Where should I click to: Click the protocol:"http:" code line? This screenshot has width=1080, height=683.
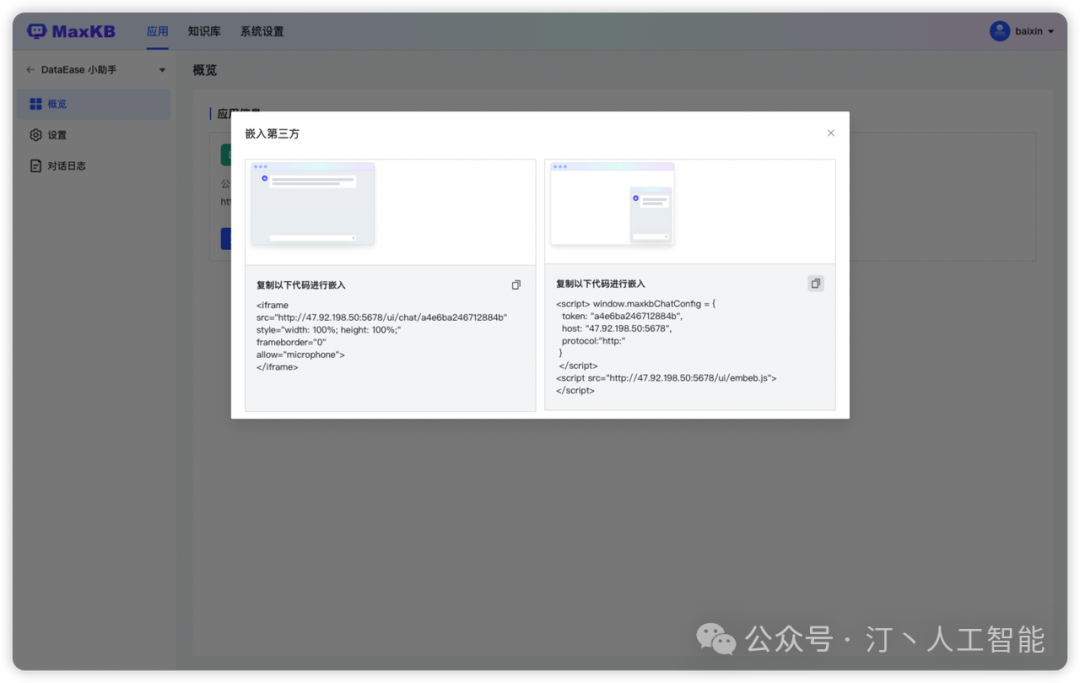coord(593,341)
